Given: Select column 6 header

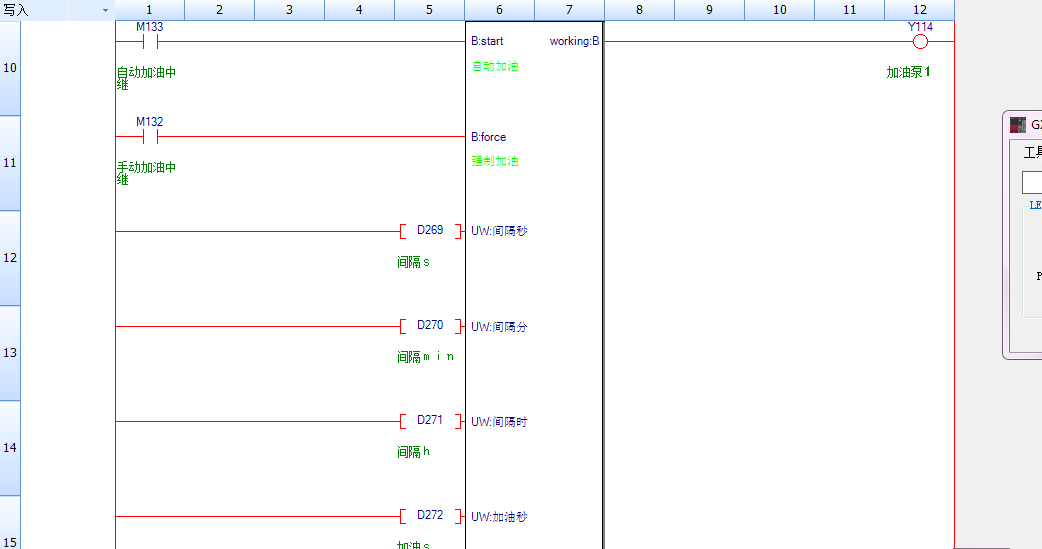Looking at the screenshot, I should [499, 10].
